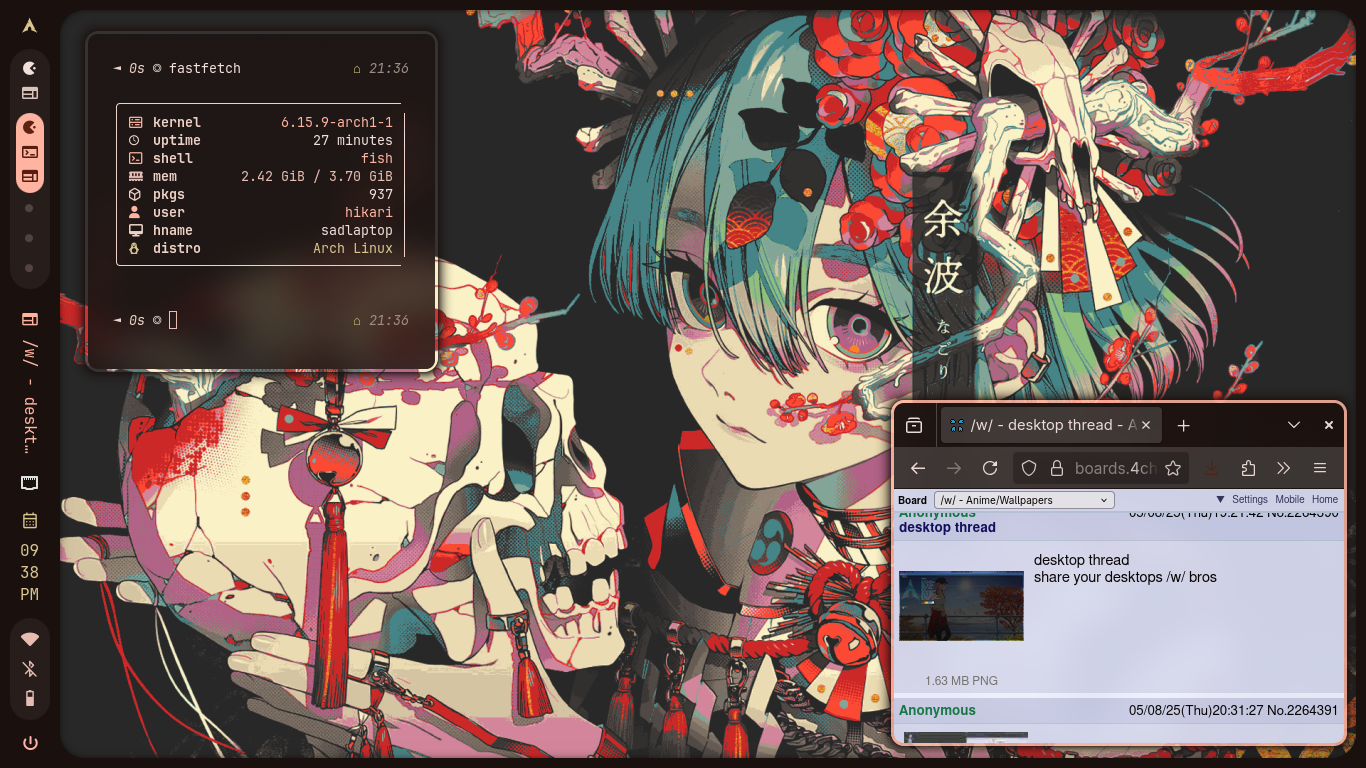
Task: Open the extensions puzzle icon
Action: 1248,468
